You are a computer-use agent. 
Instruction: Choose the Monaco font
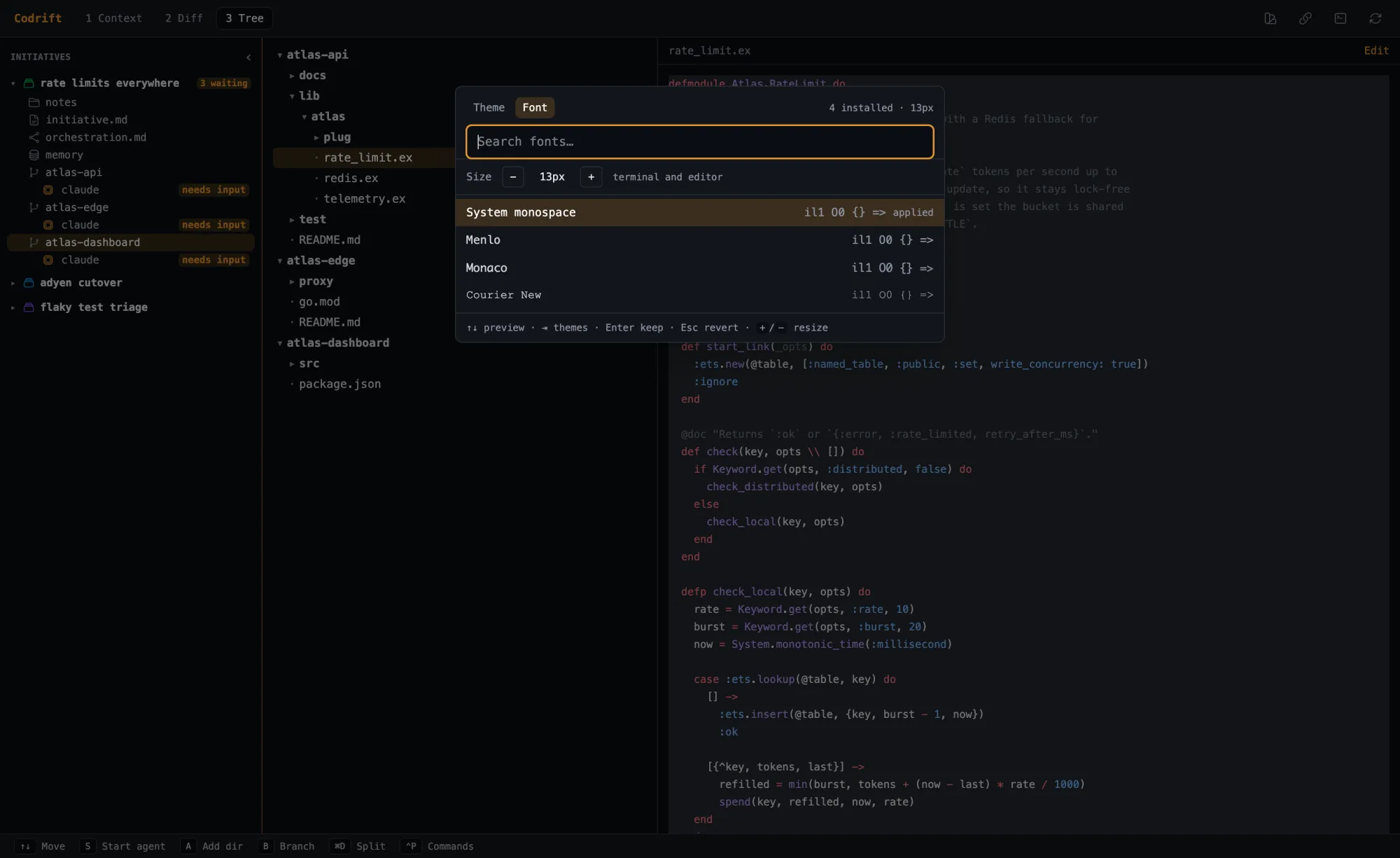coord(700,268)
